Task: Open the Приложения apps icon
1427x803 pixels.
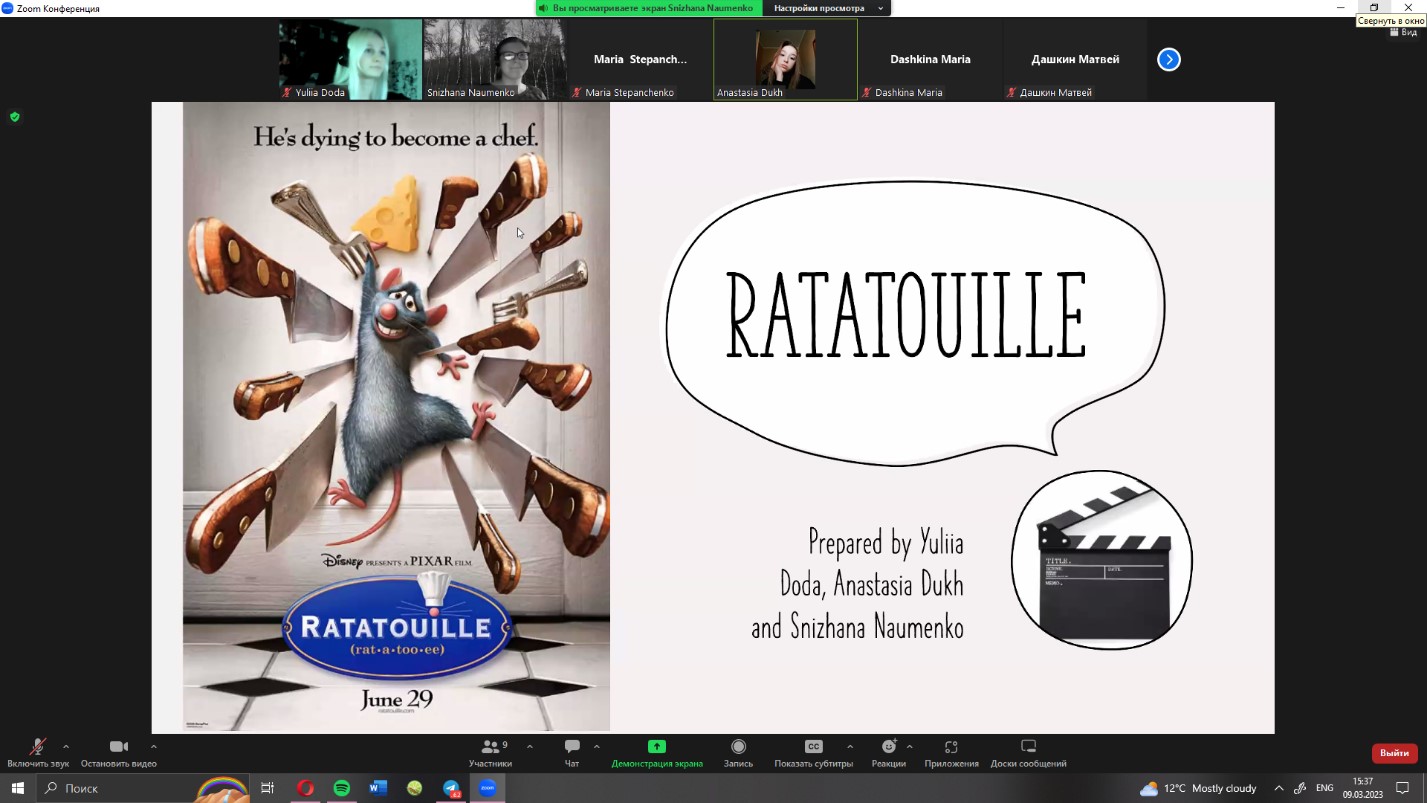Action: pos(951,747)
